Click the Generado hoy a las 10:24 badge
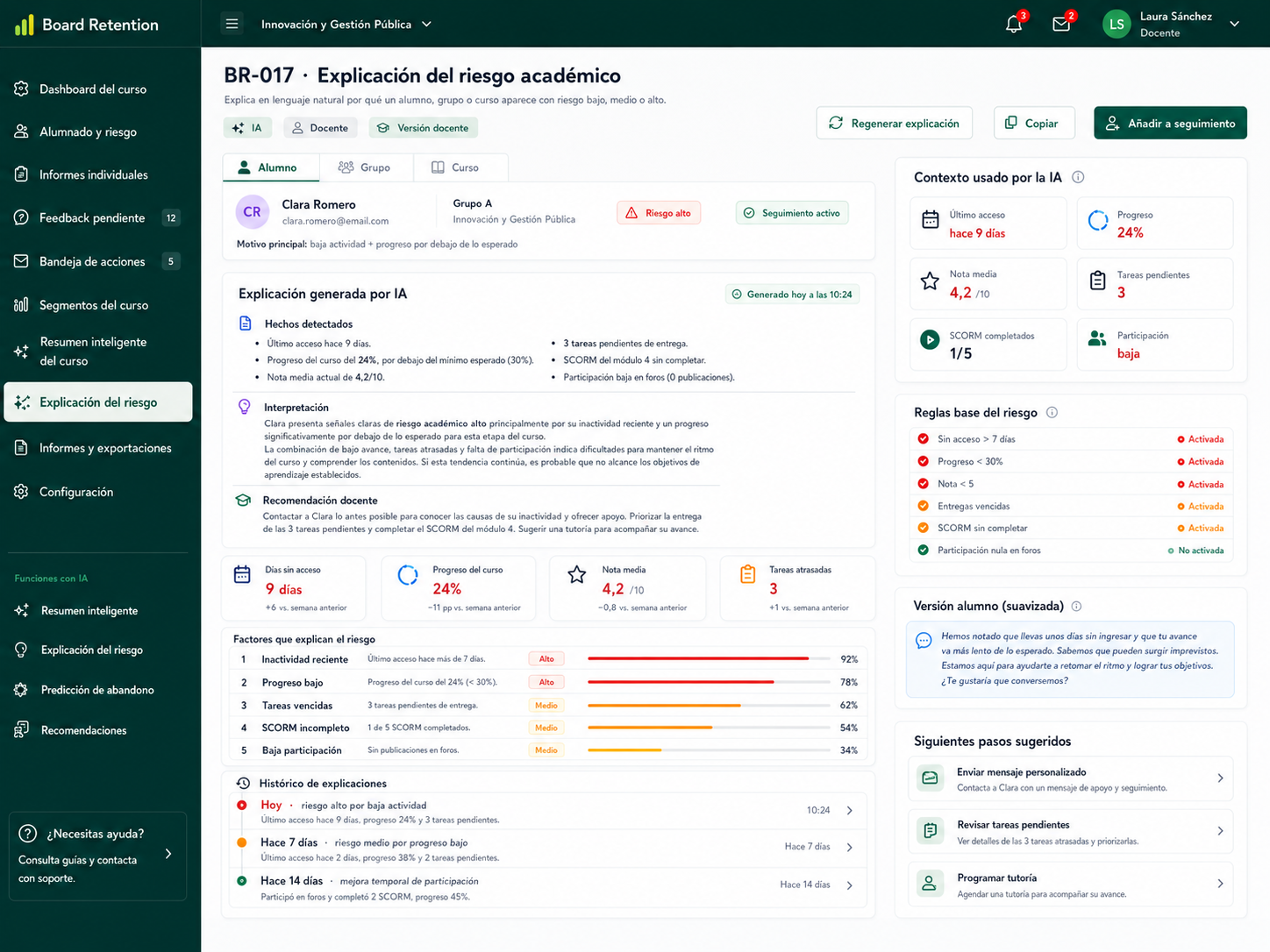1270x952 pixels. [x=792, y=295]
